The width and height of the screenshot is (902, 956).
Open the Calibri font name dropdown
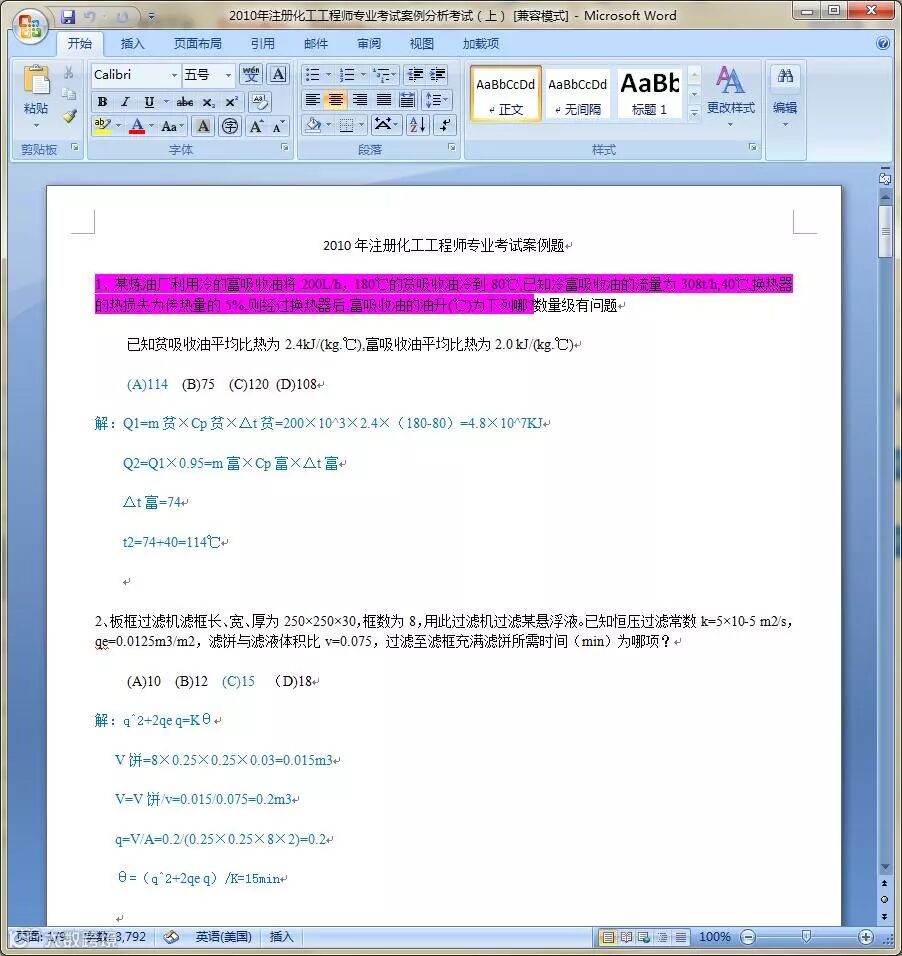coord(174,75)
